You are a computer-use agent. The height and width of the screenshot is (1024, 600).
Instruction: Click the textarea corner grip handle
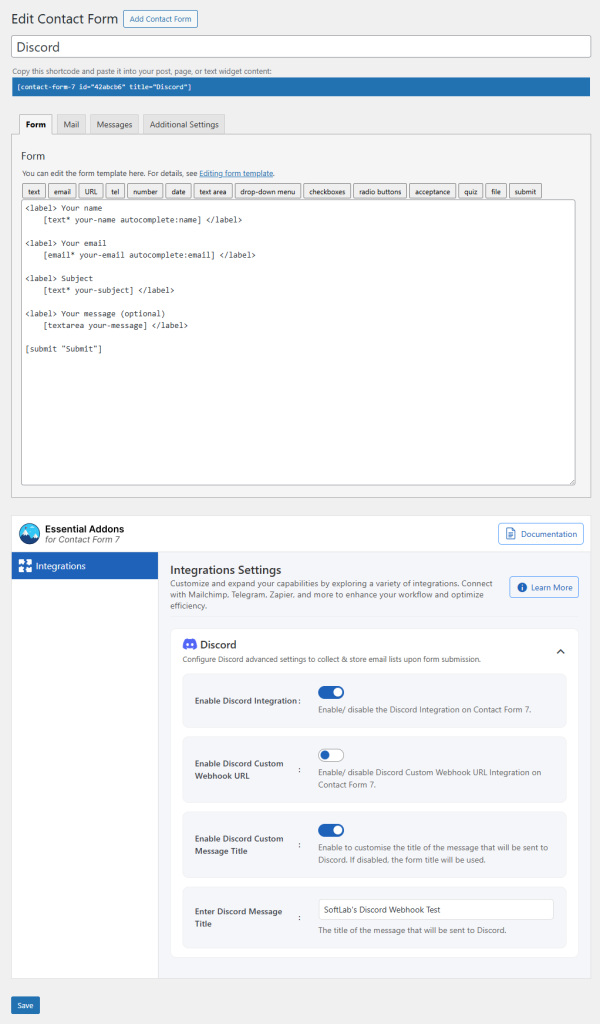(571, 481)
